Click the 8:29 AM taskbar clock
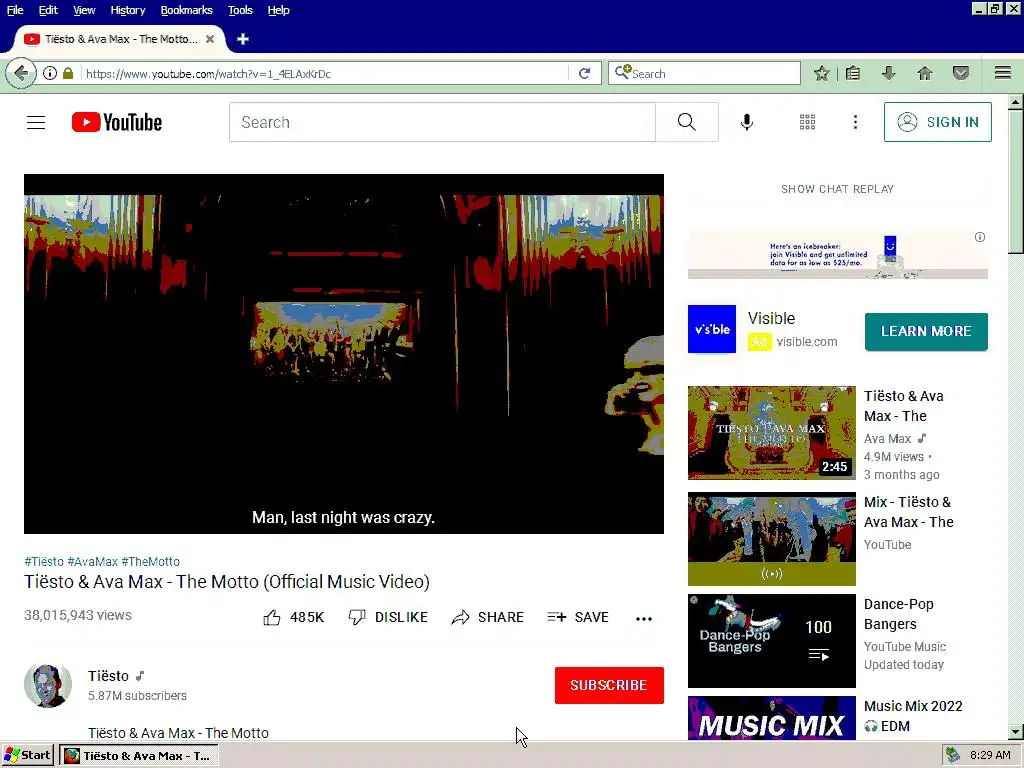 (990, 756)
